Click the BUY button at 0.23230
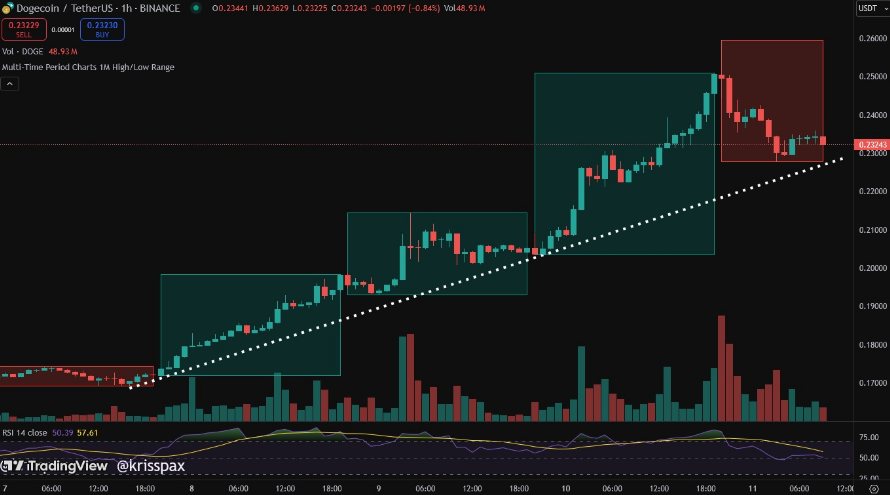Viewport: 890px width, 495px height. click(102, 30)
